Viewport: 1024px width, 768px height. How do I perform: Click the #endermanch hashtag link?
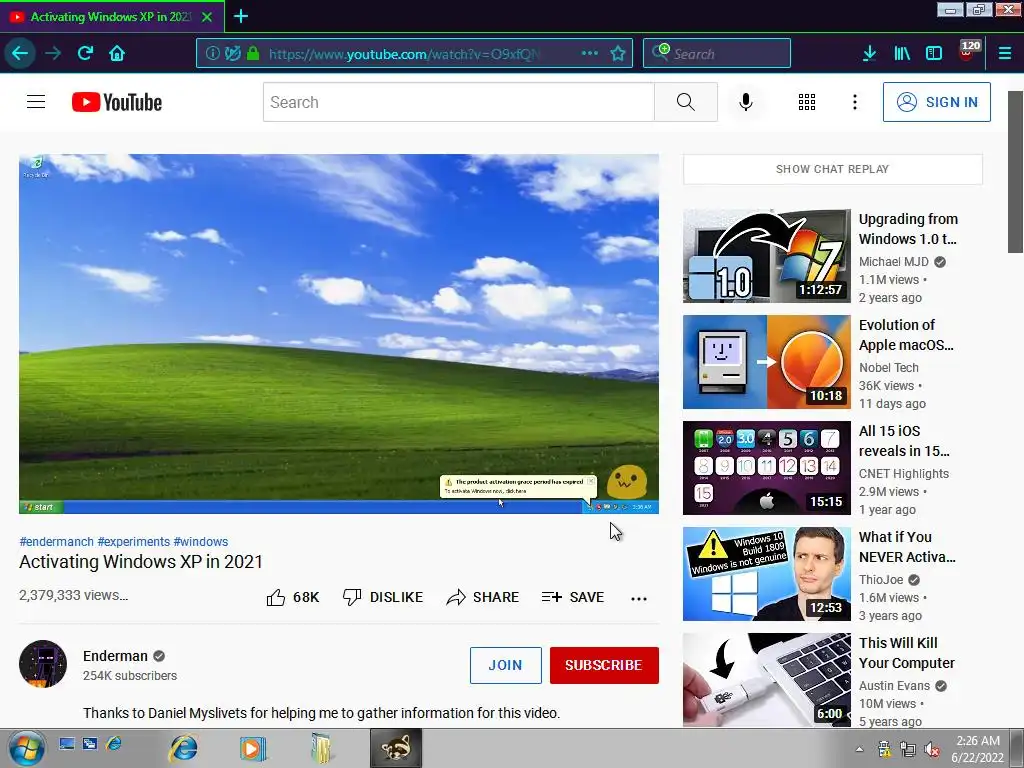coord(56,541)
